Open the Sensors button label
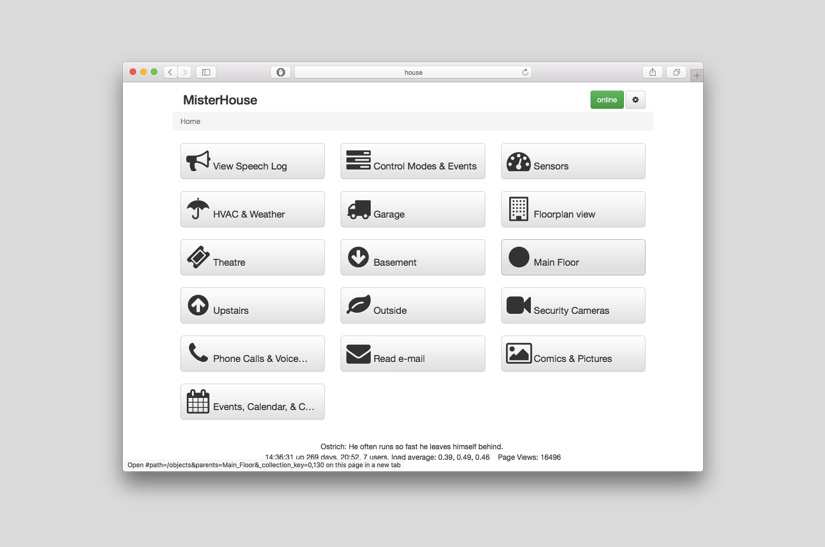Image resolution: width=825 pixels, height=547 pixels. 551,166
